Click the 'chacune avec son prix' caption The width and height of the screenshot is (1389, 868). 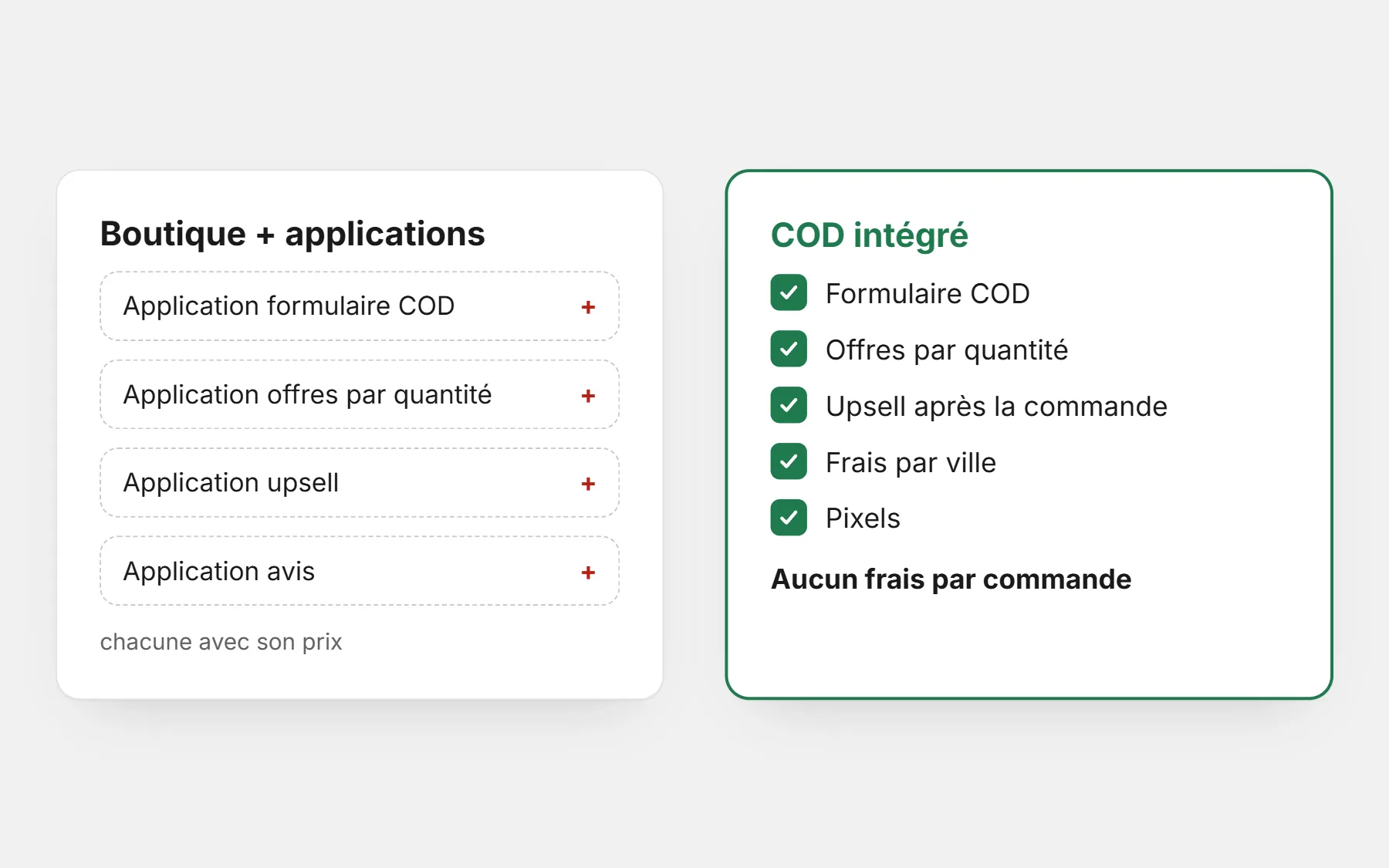[221, 642]
